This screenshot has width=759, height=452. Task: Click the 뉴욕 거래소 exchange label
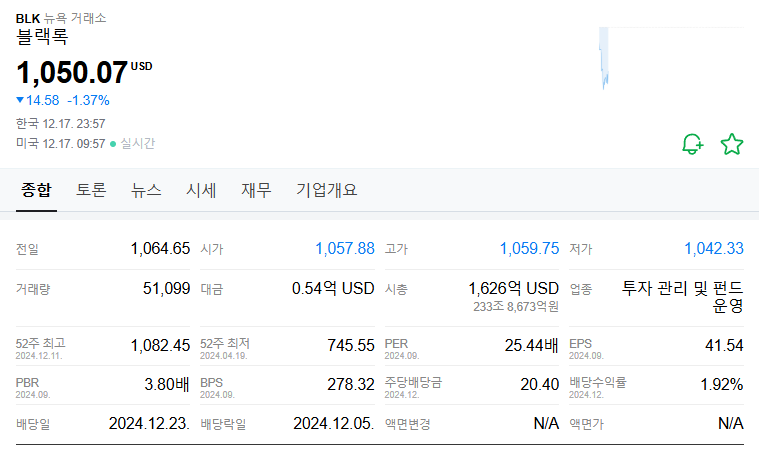[x=75, y=18]
